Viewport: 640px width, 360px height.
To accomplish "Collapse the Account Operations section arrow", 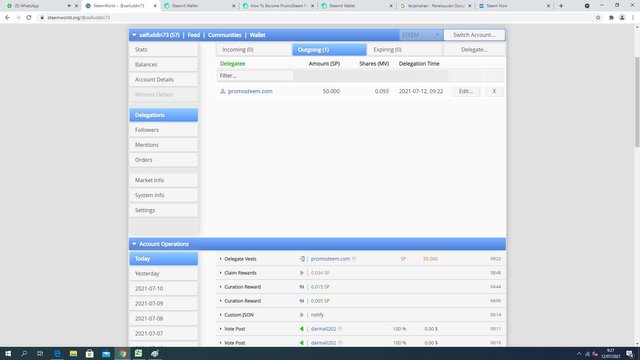I will (134, 244).
